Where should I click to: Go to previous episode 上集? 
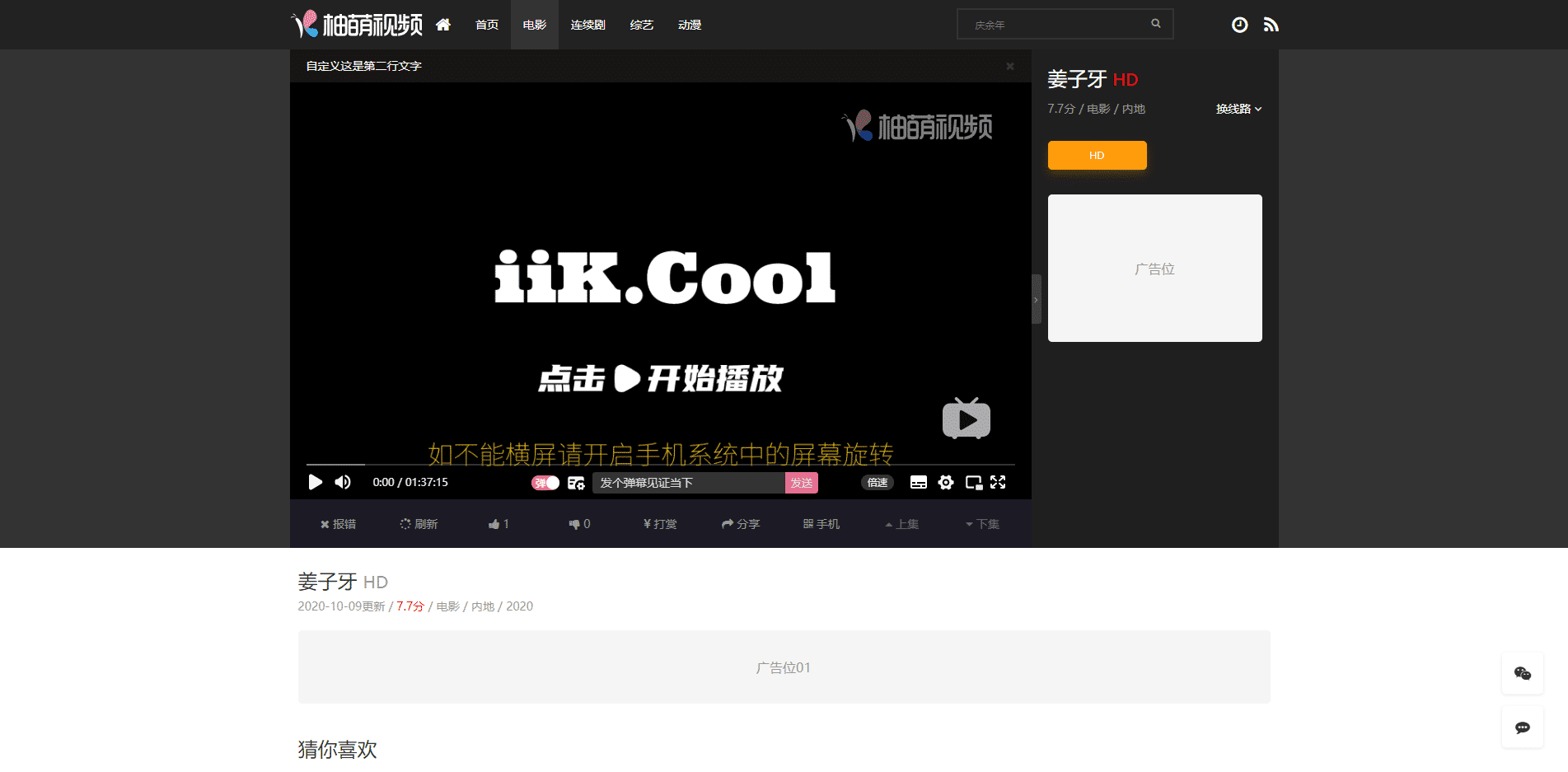[901, 524]
